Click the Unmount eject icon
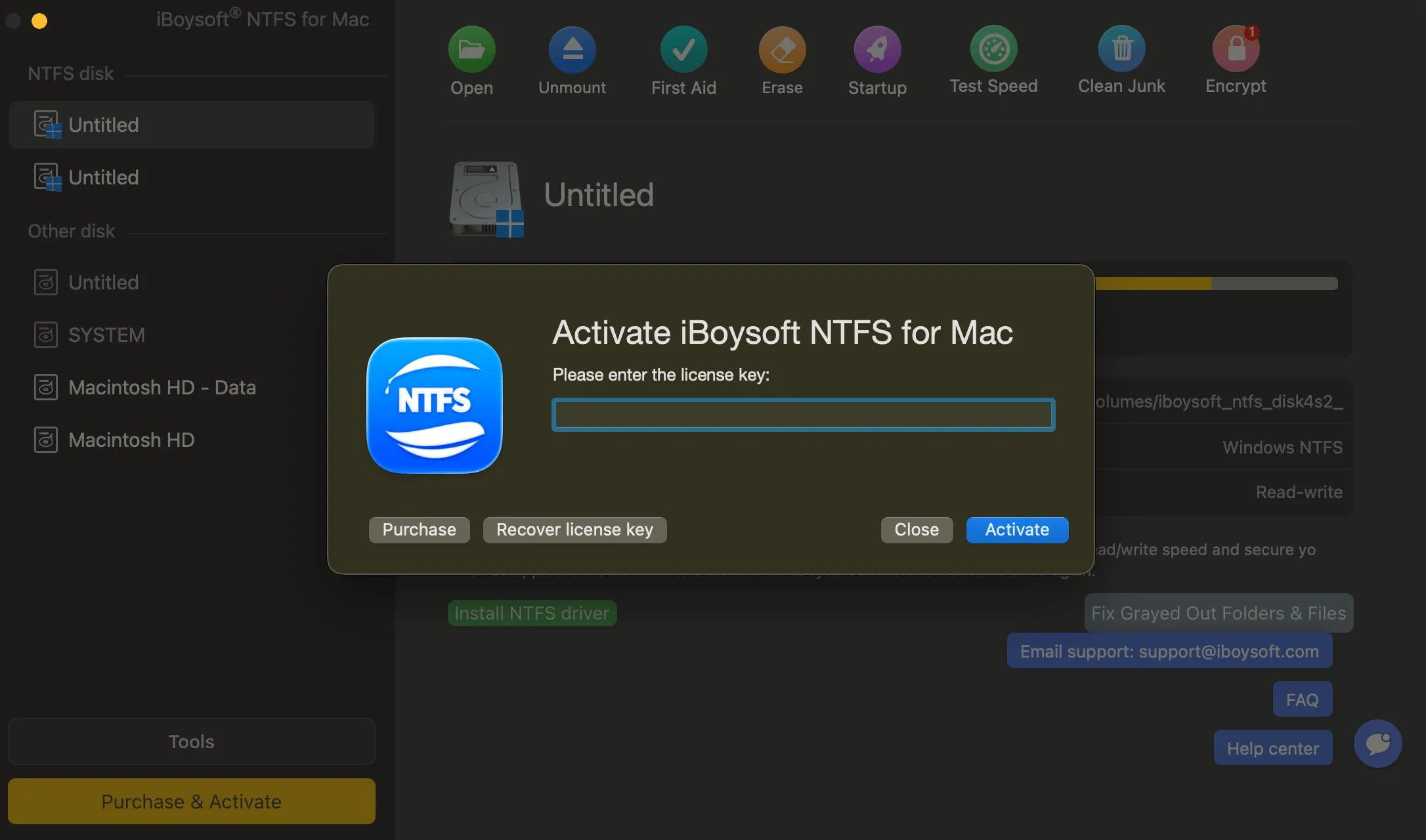Image resolution: width=1426 pixels, height=840 pixels. pyautogui.click(x=573, y=49)
